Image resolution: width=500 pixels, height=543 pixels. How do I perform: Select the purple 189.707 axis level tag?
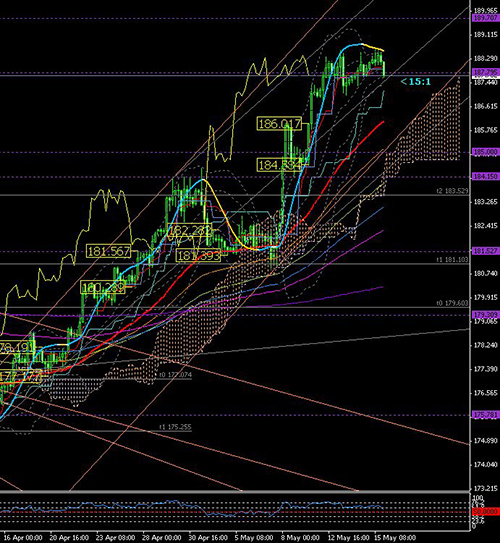pos(486,18)
